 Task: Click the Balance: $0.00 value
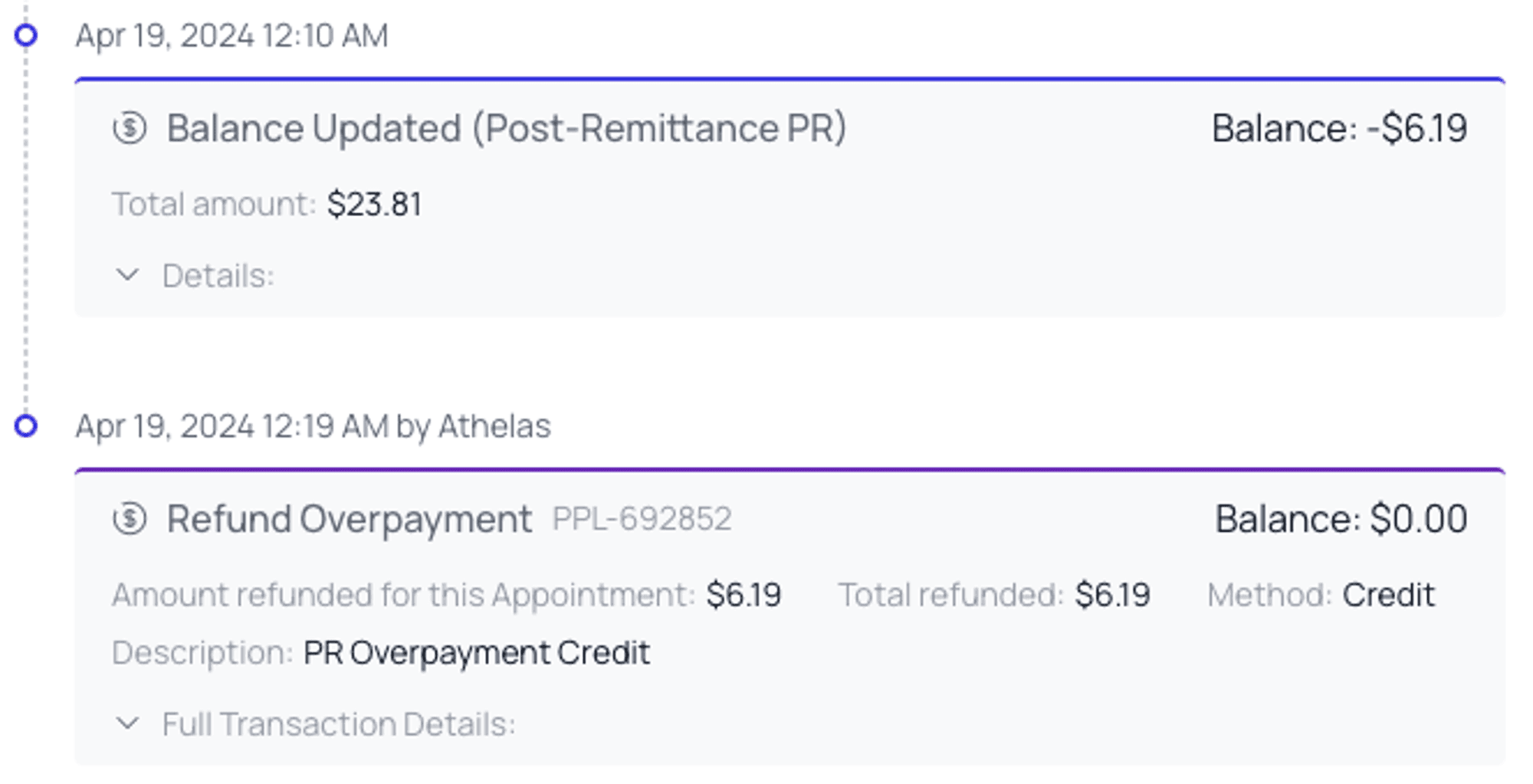(x=1341, y=519)
